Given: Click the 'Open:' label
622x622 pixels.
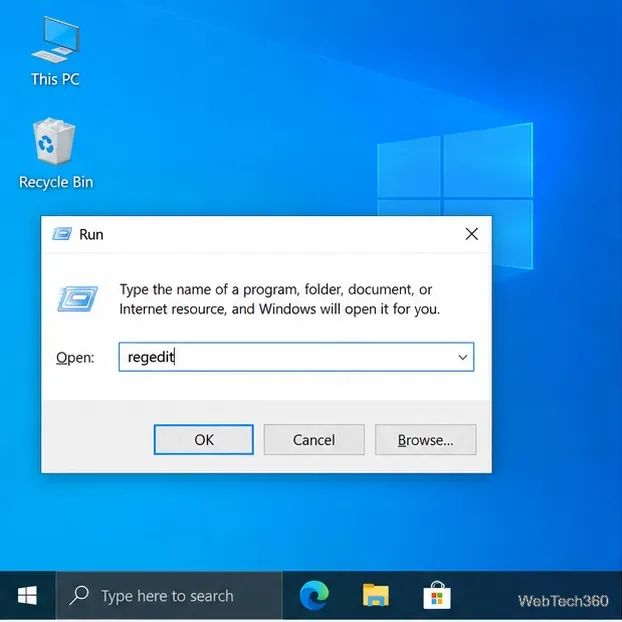Looking at the screenshot, I should [x=75, y=358].
